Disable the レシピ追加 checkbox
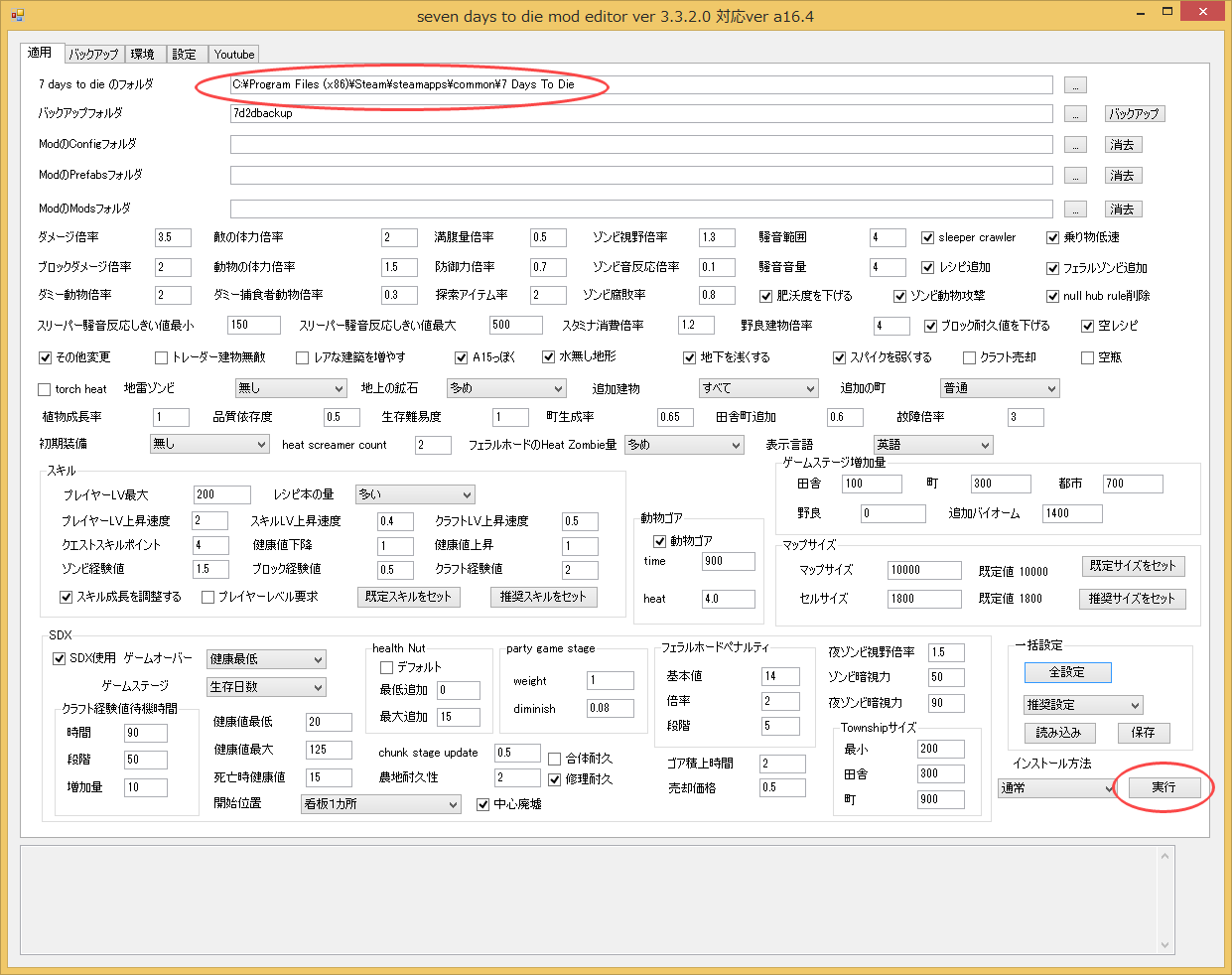 pos(927,267)
